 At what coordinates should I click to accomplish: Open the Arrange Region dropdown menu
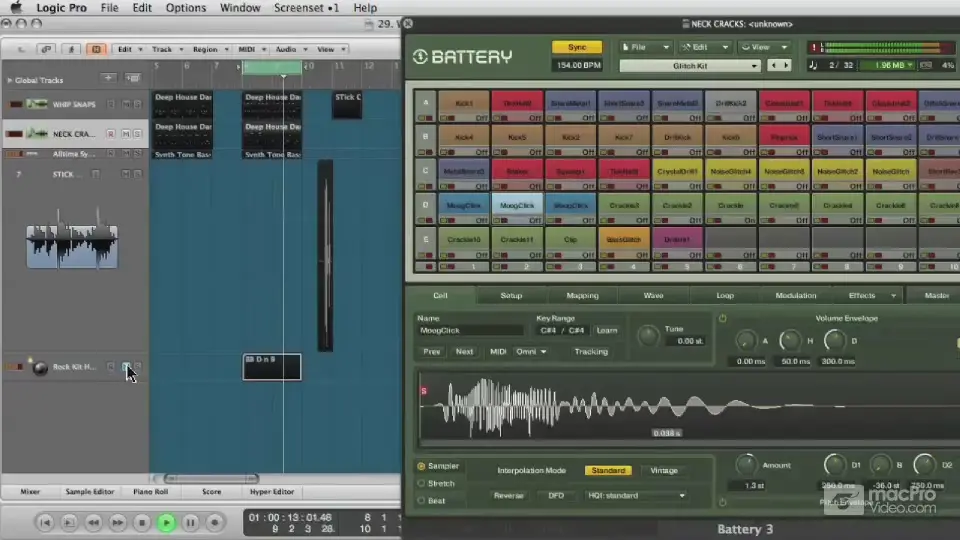point(211,49)
